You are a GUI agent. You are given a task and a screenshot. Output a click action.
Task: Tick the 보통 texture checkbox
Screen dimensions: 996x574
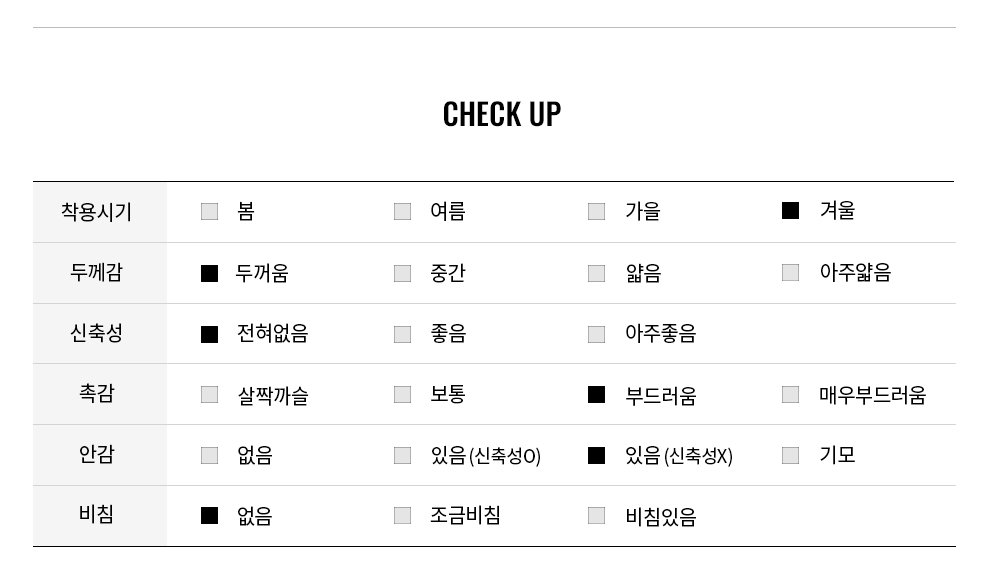[x=403, y=394]
